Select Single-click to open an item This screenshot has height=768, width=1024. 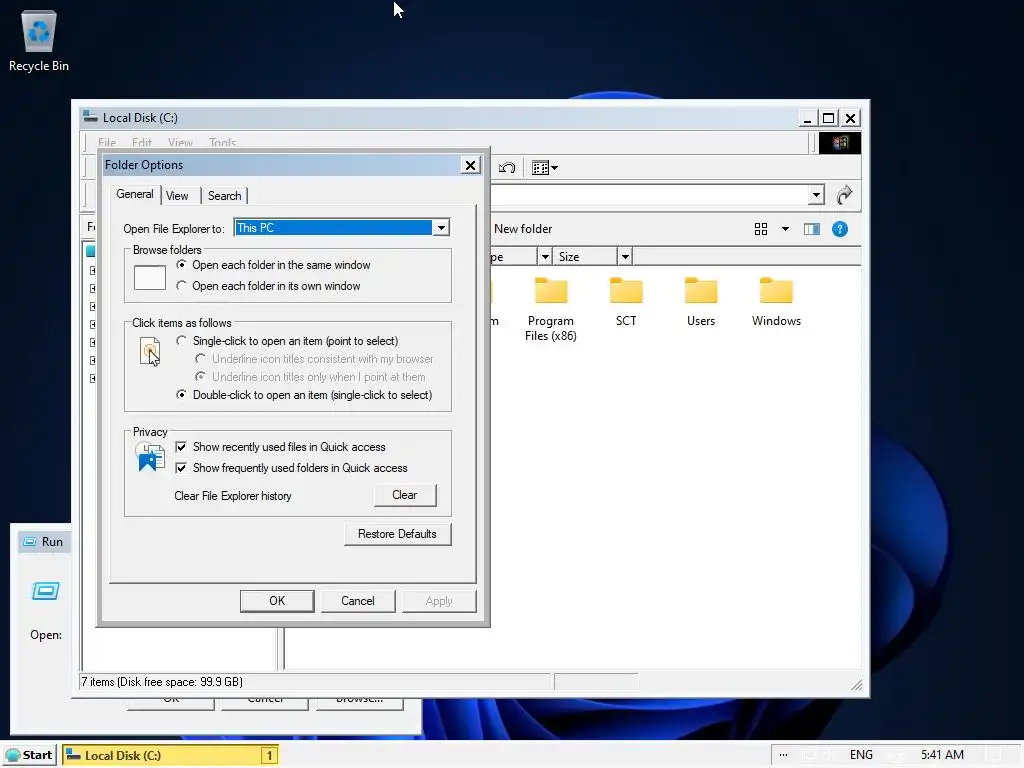(x=287, y=341)
